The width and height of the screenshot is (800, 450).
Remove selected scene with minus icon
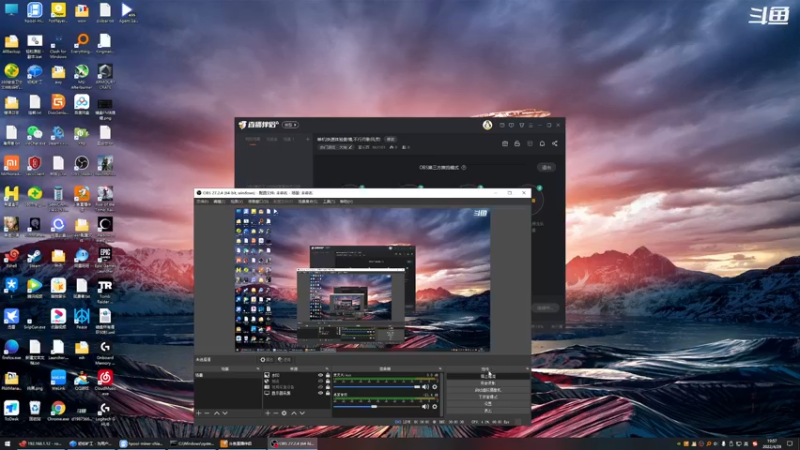click(207, 413)
